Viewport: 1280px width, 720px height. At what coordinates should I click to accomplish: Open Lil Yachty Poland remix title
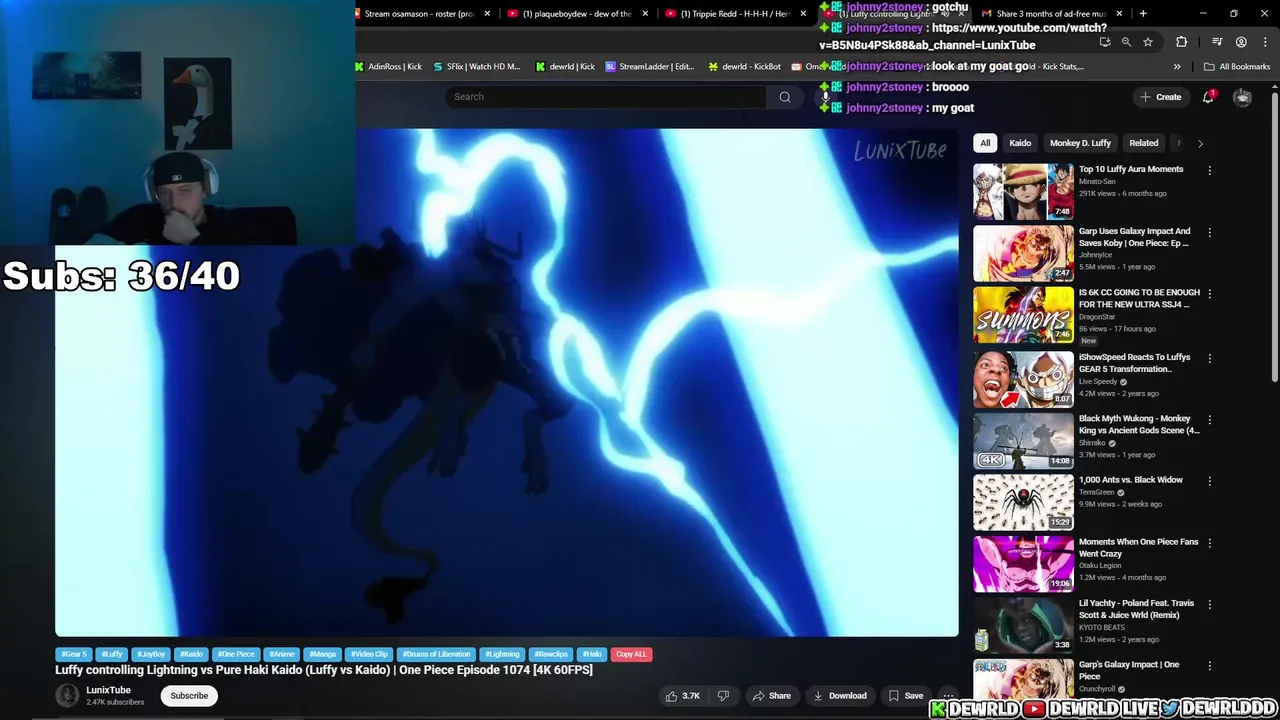pos(1136,609)
